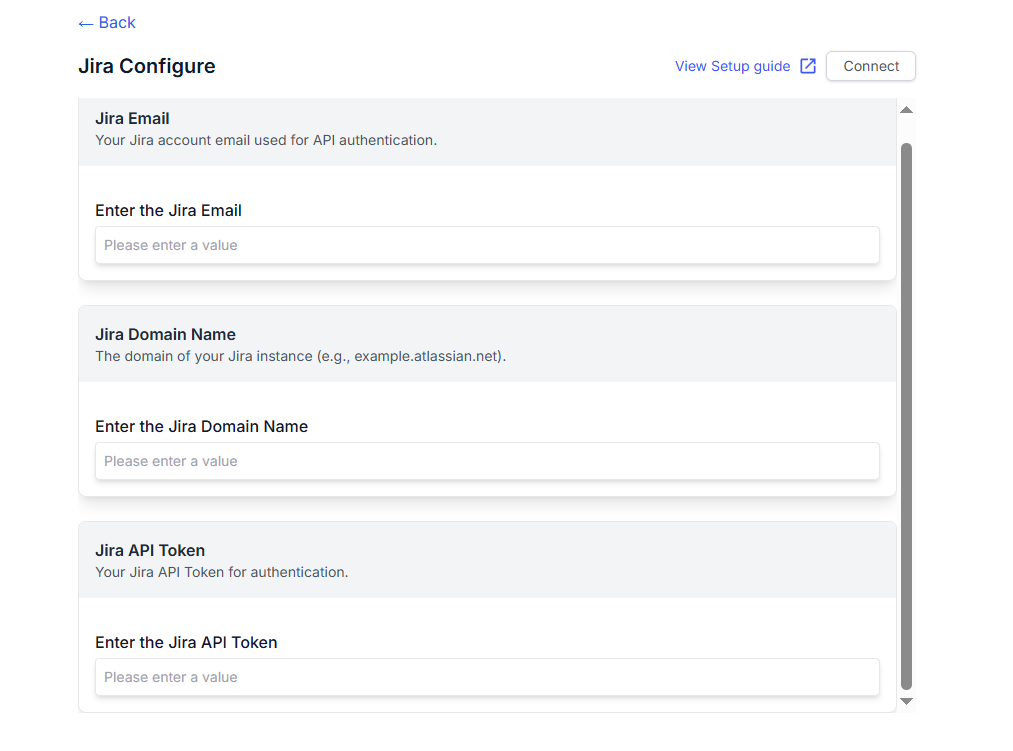Go back using the Back link
Image resolution: width=1013 pixels, height=751 pixels.
[x=107, y=23]
